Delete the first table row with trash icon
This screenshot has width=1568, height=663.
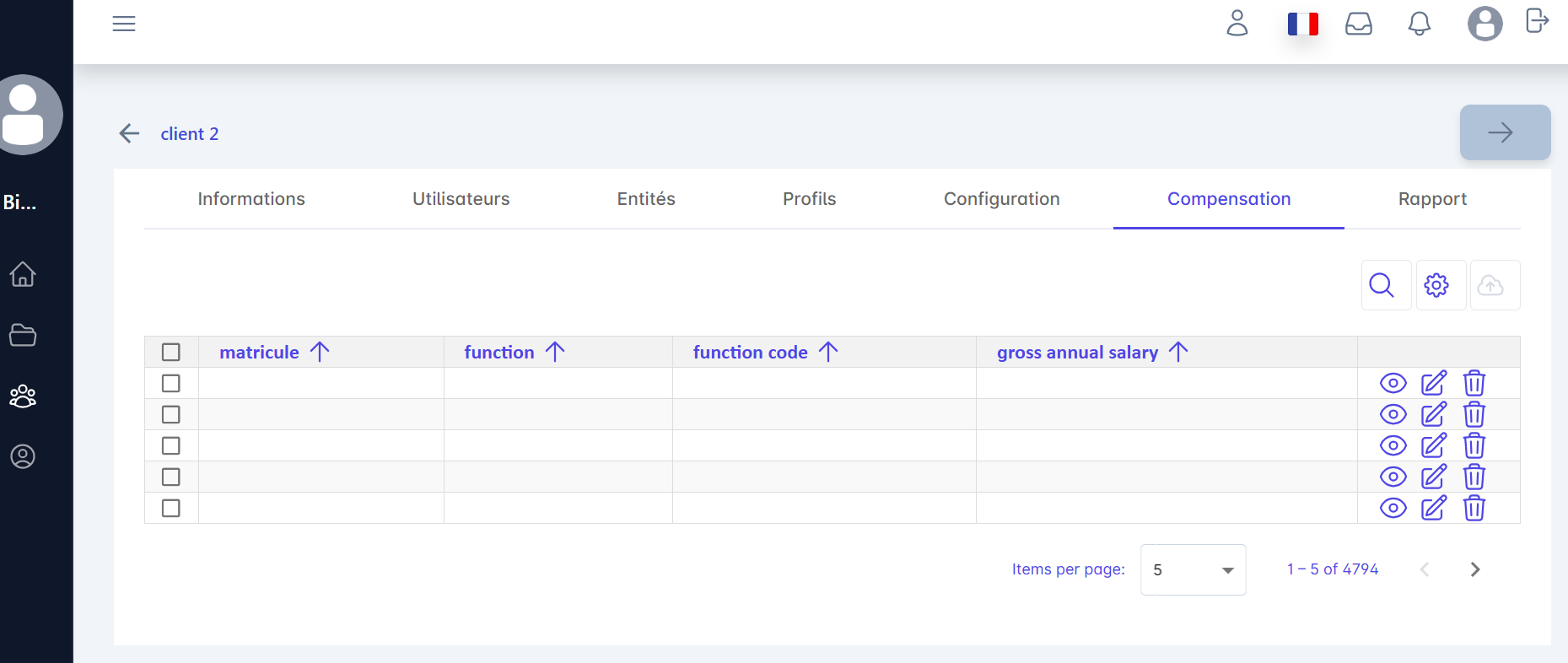(1474, 383)
